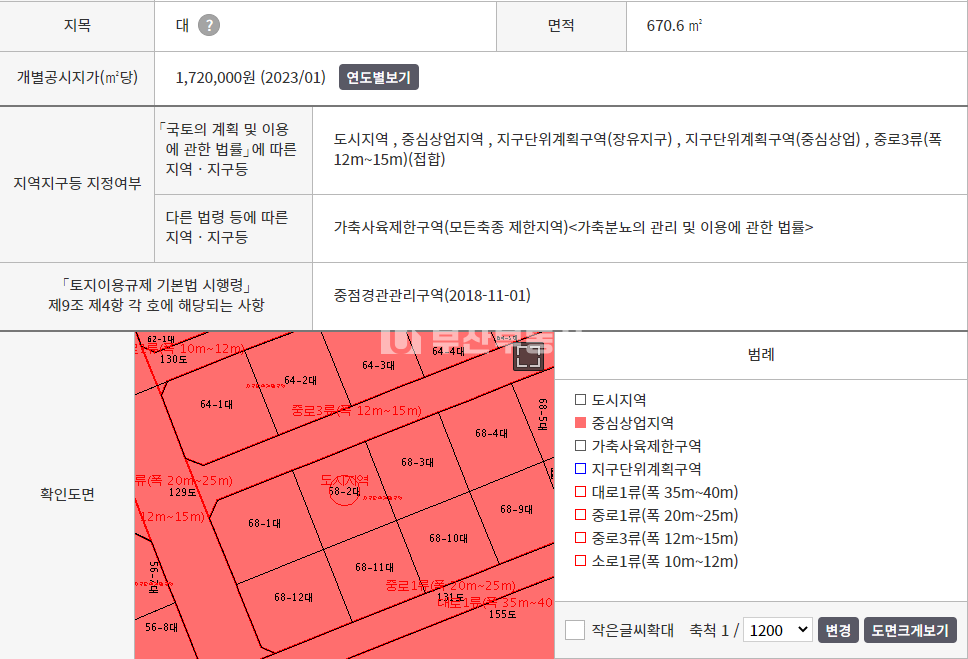Viewport: 968px width, 659px height.
Task: Open 도면크게보기 large map view
Action: coord(909,630)
